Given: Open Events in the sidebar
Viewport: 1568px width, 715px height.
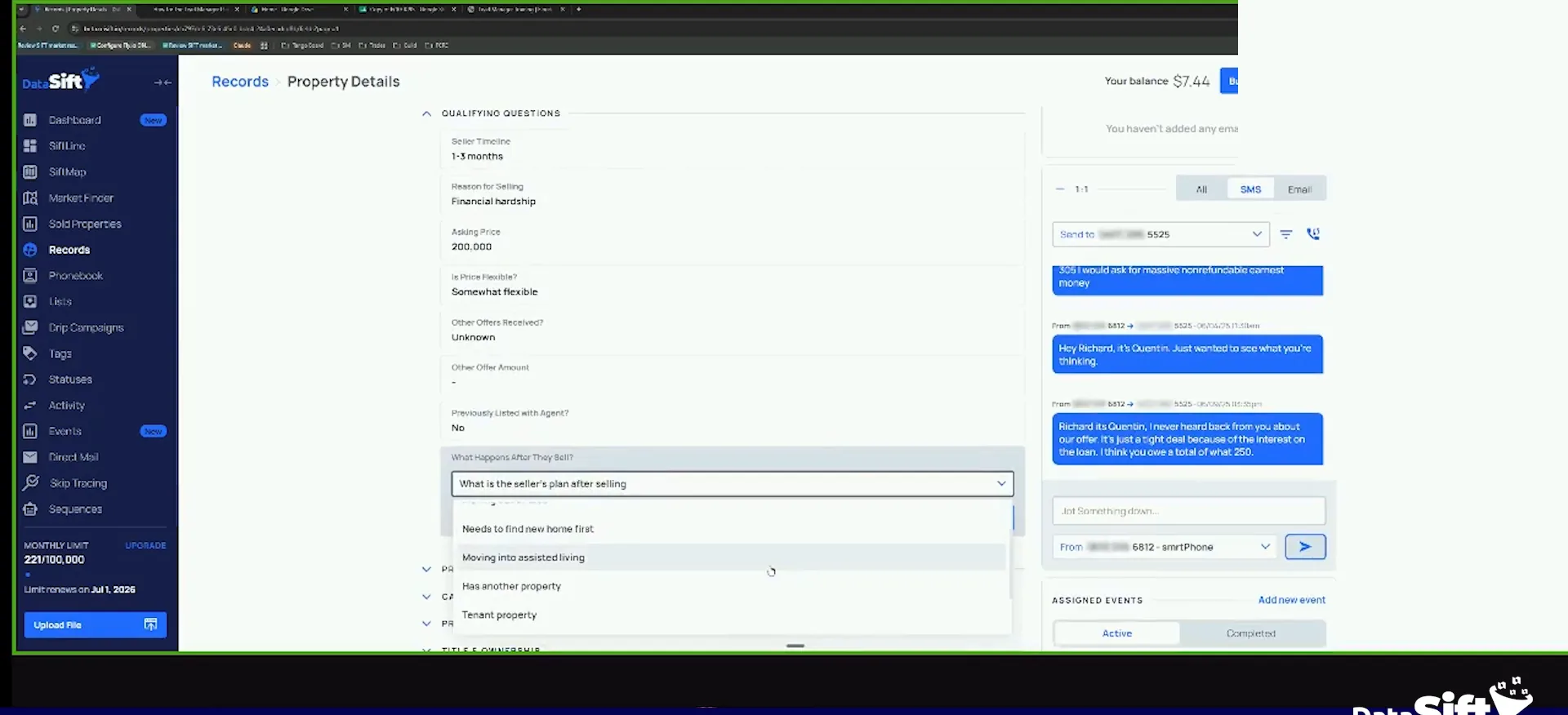Looking at the screenshot, I should coord(65,431).
